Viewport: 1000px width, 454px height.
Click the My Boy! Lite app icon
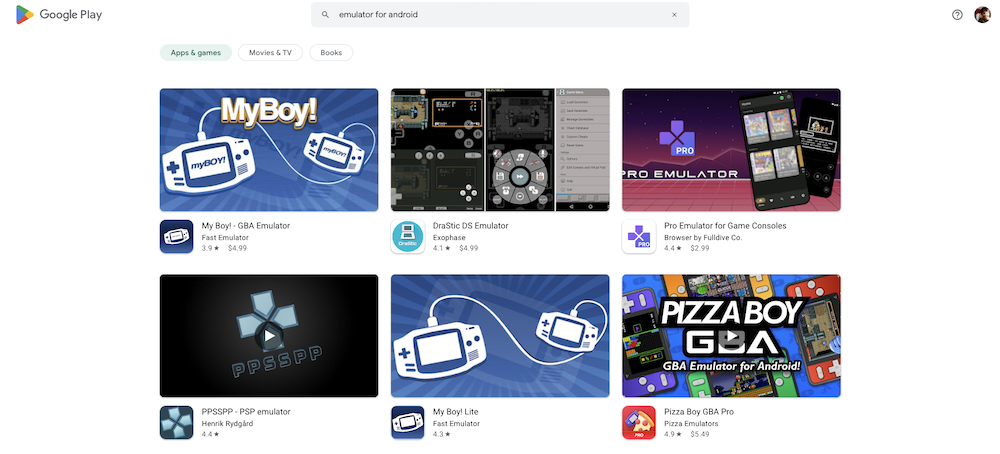tap(408, 423)
